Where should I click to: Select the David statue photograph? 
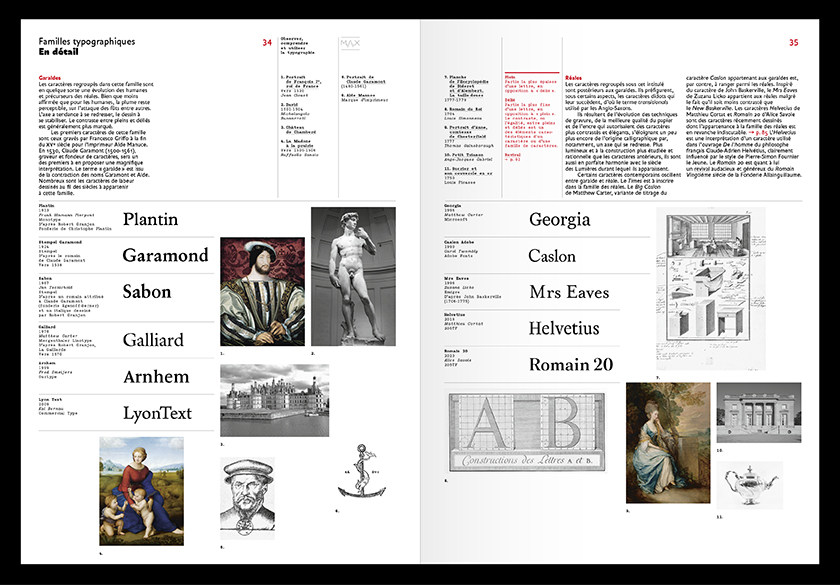[x=353, y=276]
